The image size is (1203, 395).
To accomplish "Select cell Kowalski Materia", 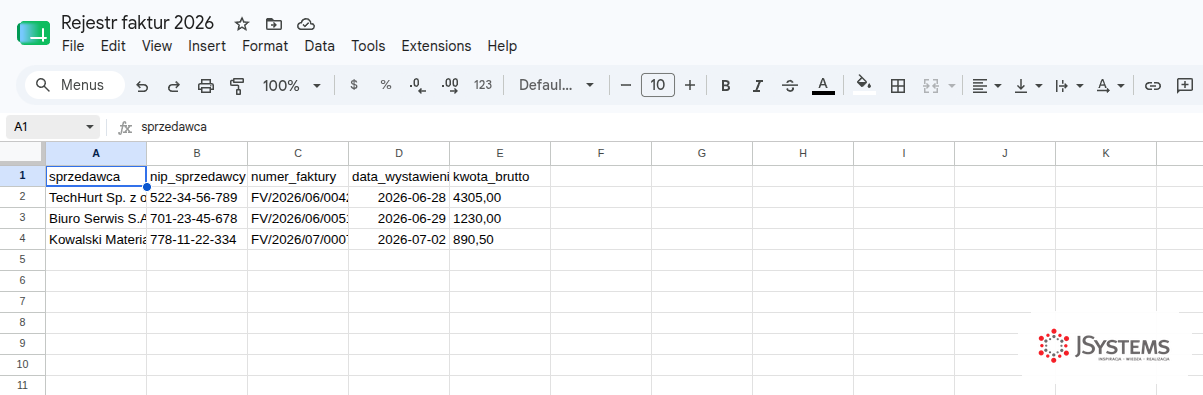I will pos(96,239).
